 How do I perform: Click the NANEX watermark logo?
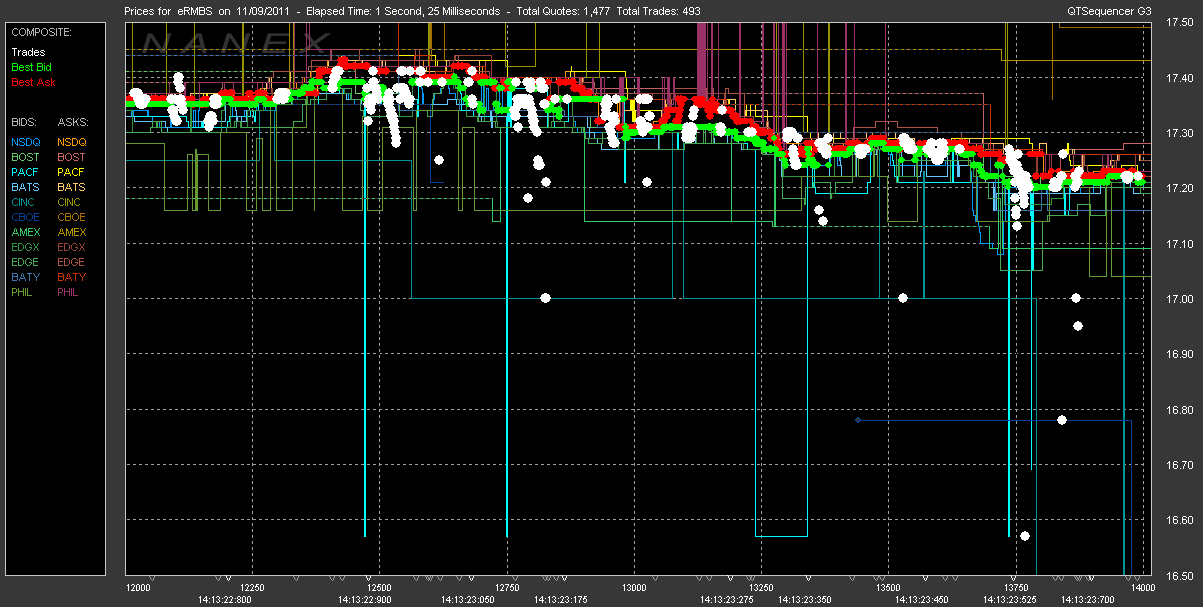point(235,43)
